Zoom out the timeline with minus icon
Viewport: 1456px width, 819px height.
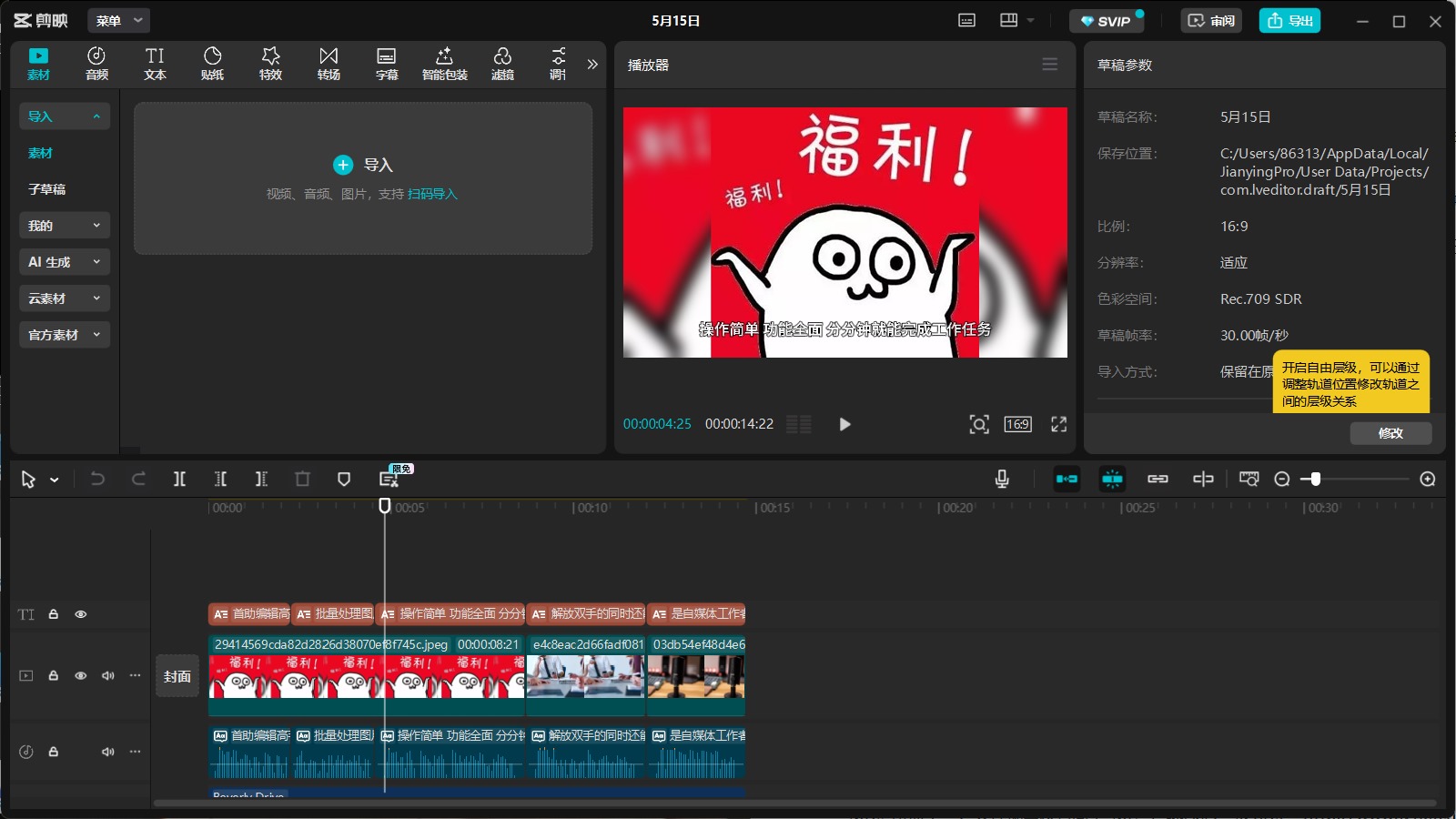tap(1282, 479)
